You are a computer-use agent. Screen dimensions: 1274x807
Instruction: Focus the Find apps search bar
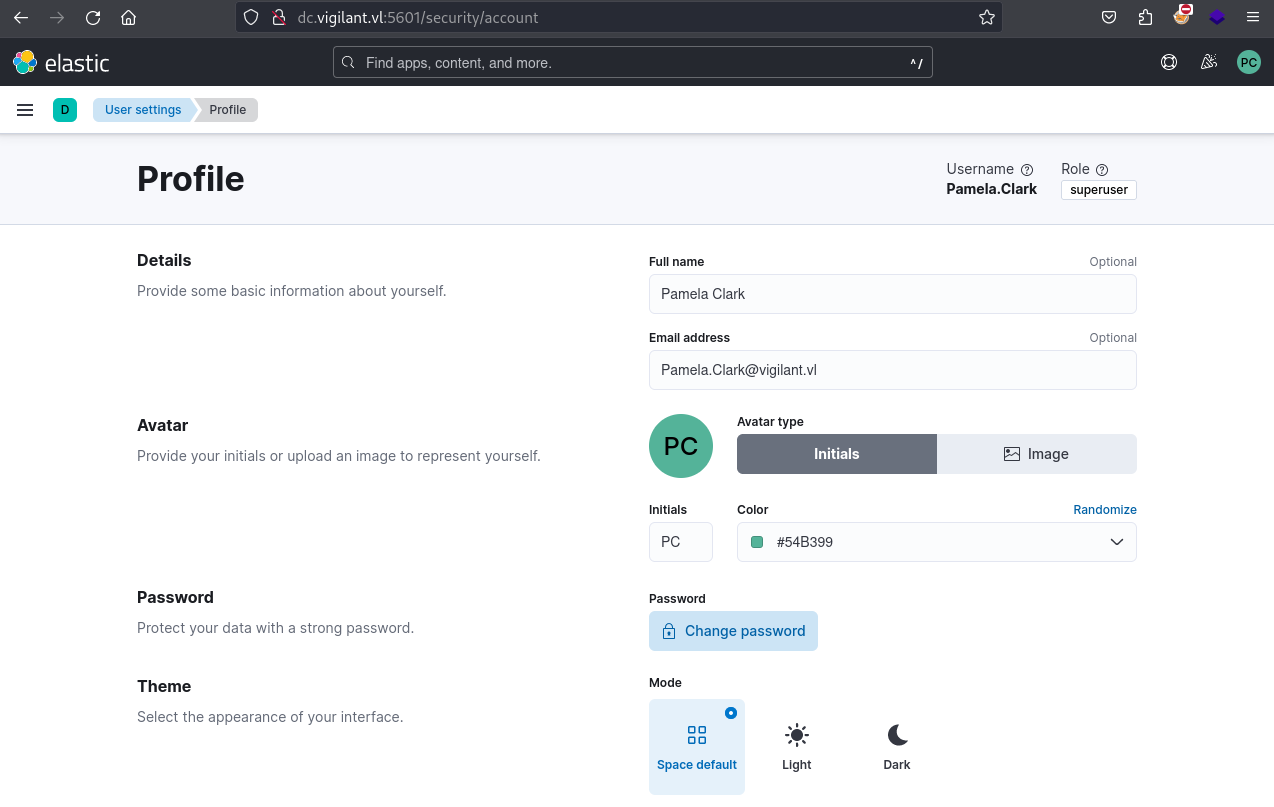[633, 63]
